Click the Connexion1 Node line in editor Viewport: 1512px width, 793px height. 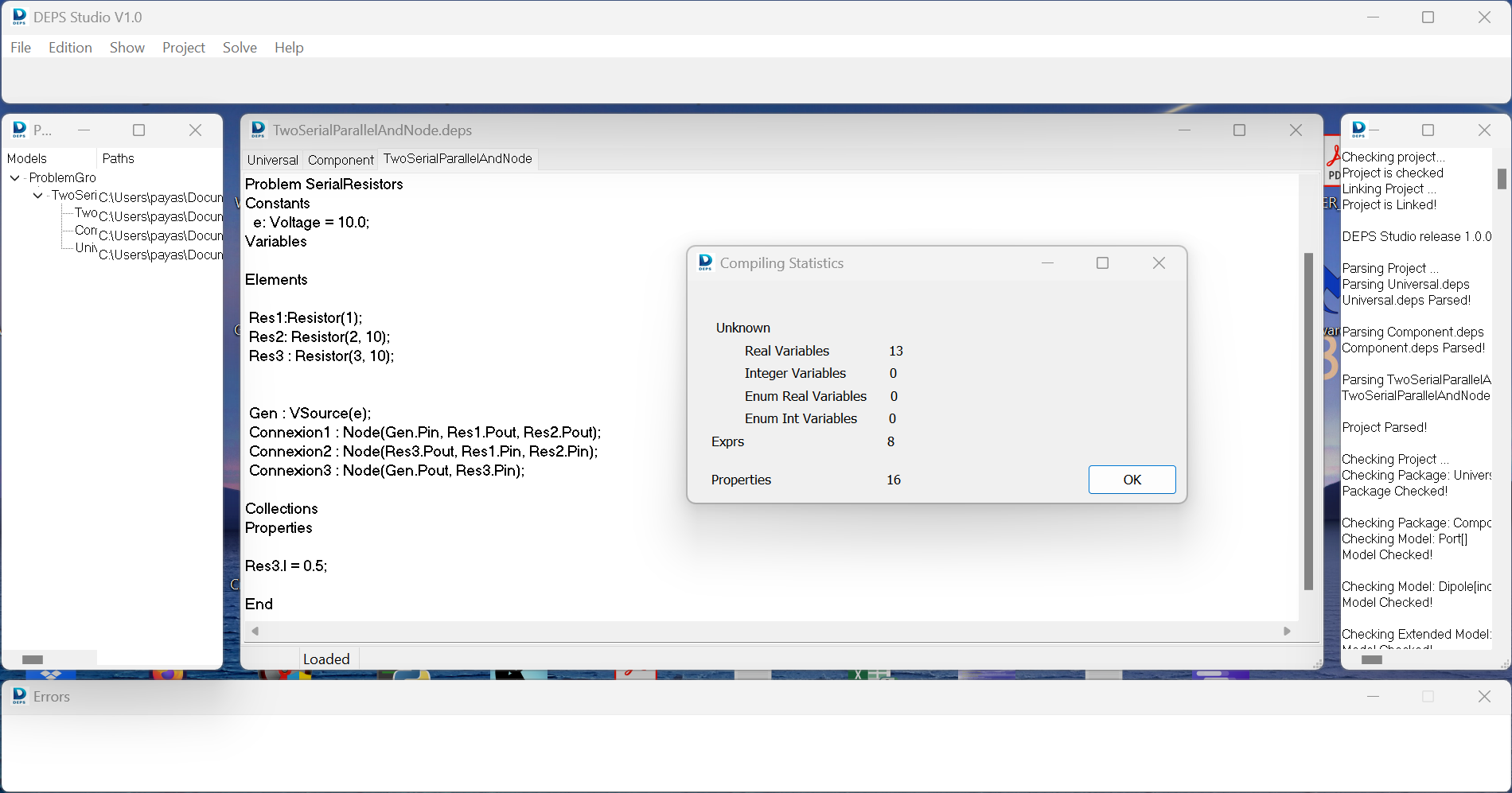tap(425, 433)
